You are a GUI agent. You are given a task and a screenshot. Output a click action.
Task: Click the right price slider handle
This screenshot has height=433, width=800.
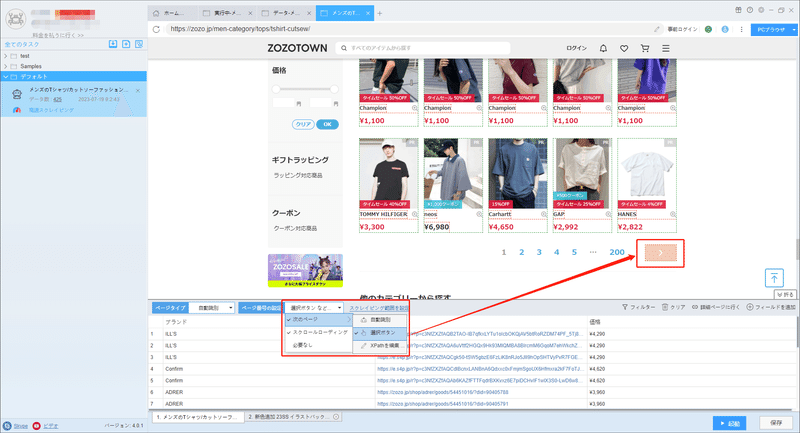334,89
